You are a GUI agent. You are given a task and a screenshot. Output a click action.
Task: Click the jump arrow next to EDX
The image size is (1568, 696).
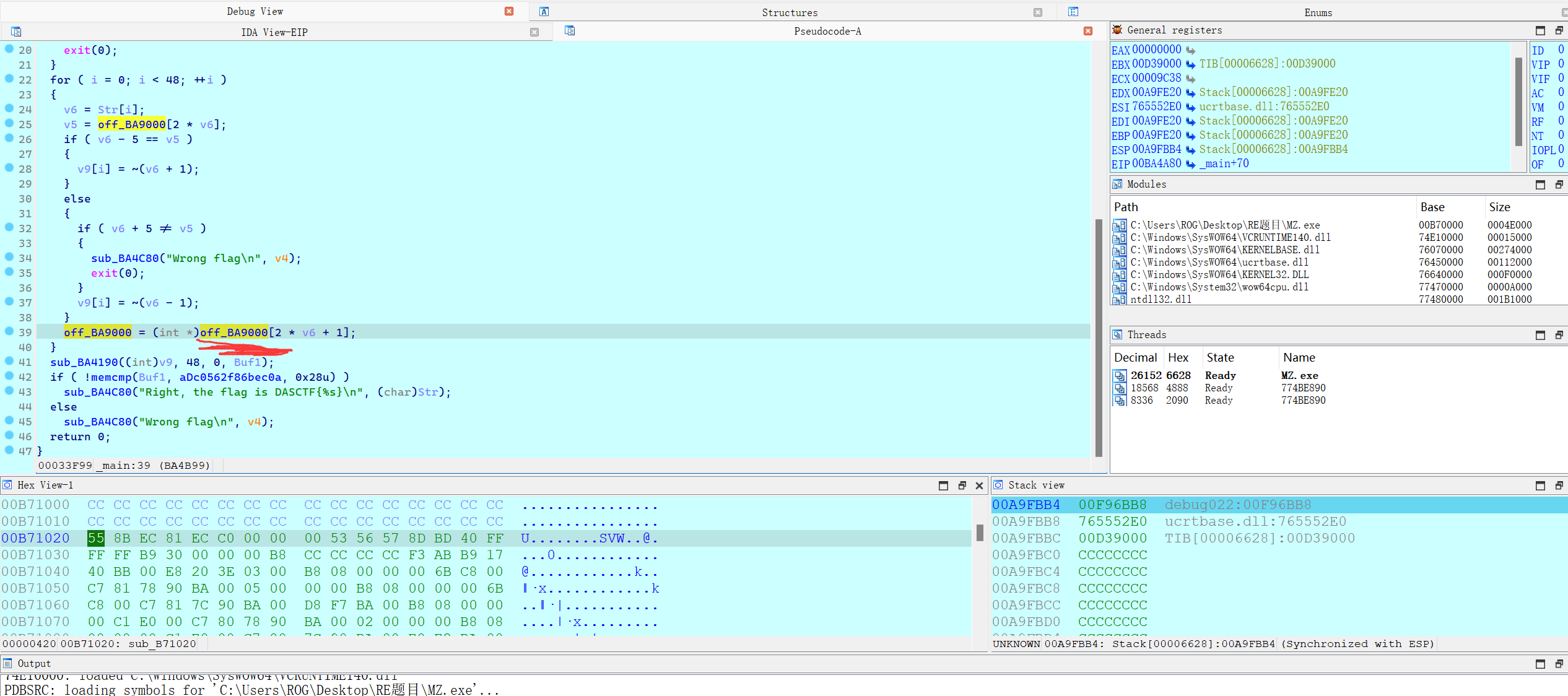click(x=1190, y=93)
